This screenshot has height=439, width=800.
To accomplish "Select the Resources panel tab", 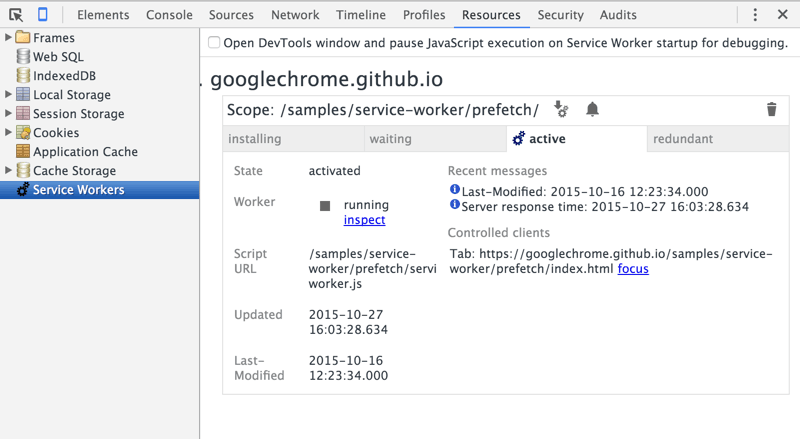I will pyautogui.click(x=491, y=15).
